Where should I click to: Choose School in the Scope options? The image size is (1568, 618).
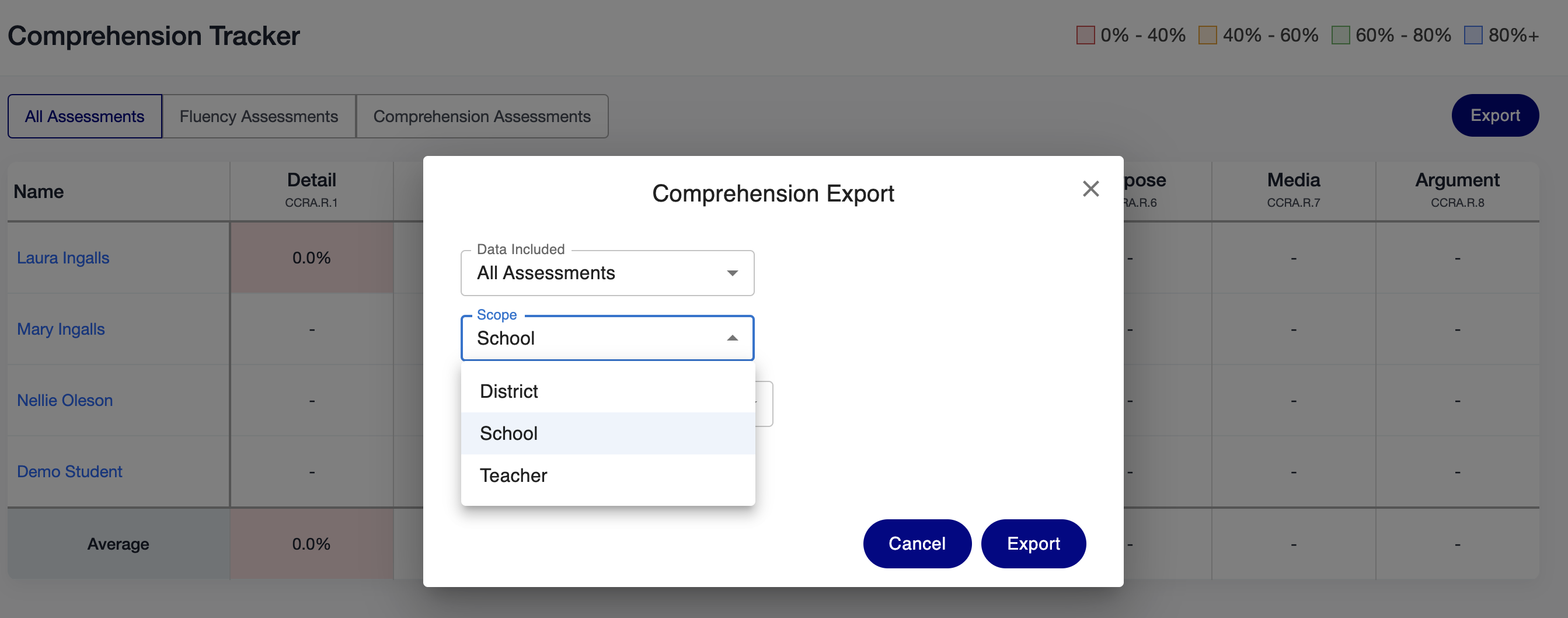pos(509,433)
